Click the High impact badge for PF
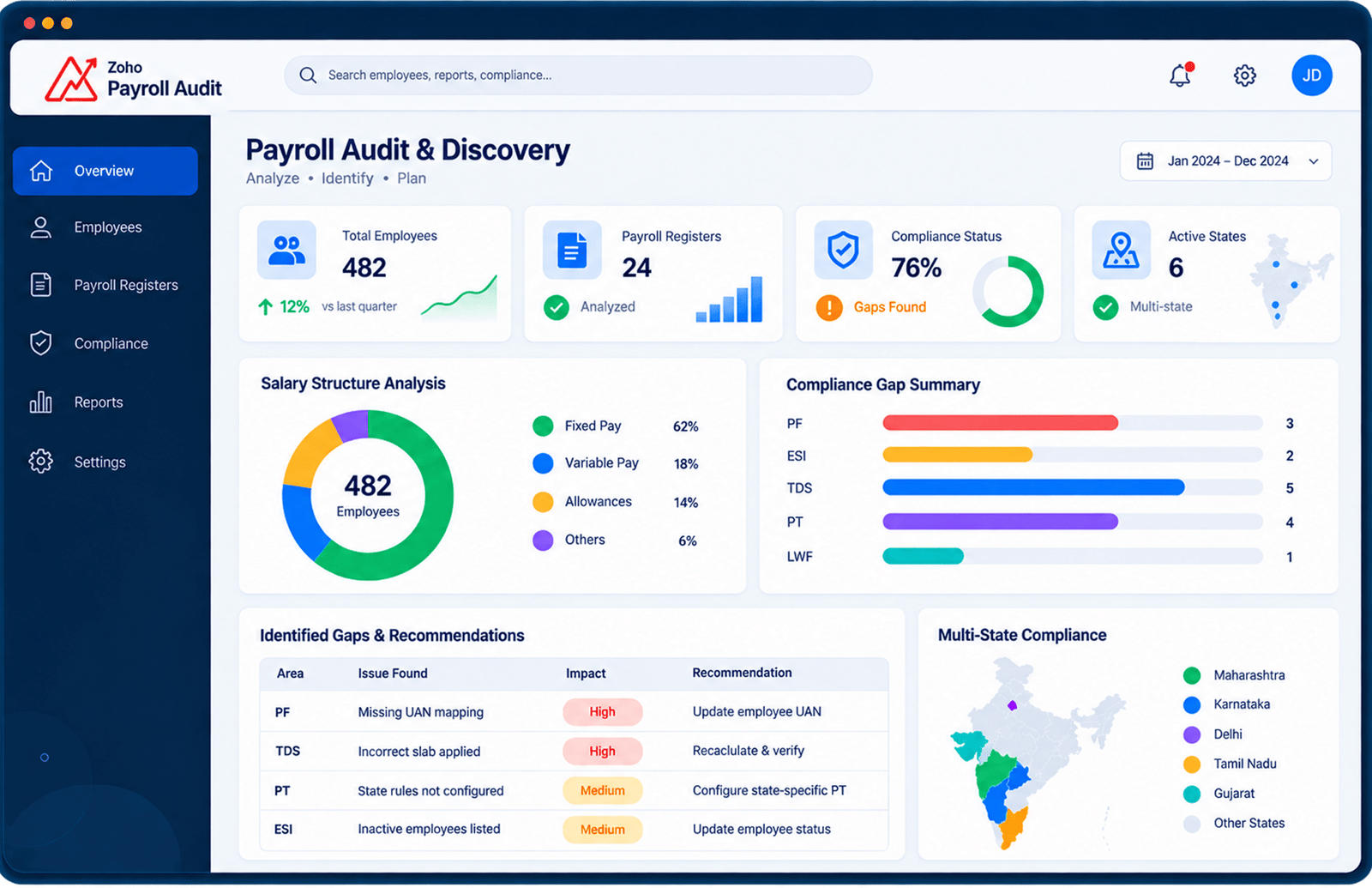The image size is (1372, 888). pyautogui.click(x=602, y=712)
